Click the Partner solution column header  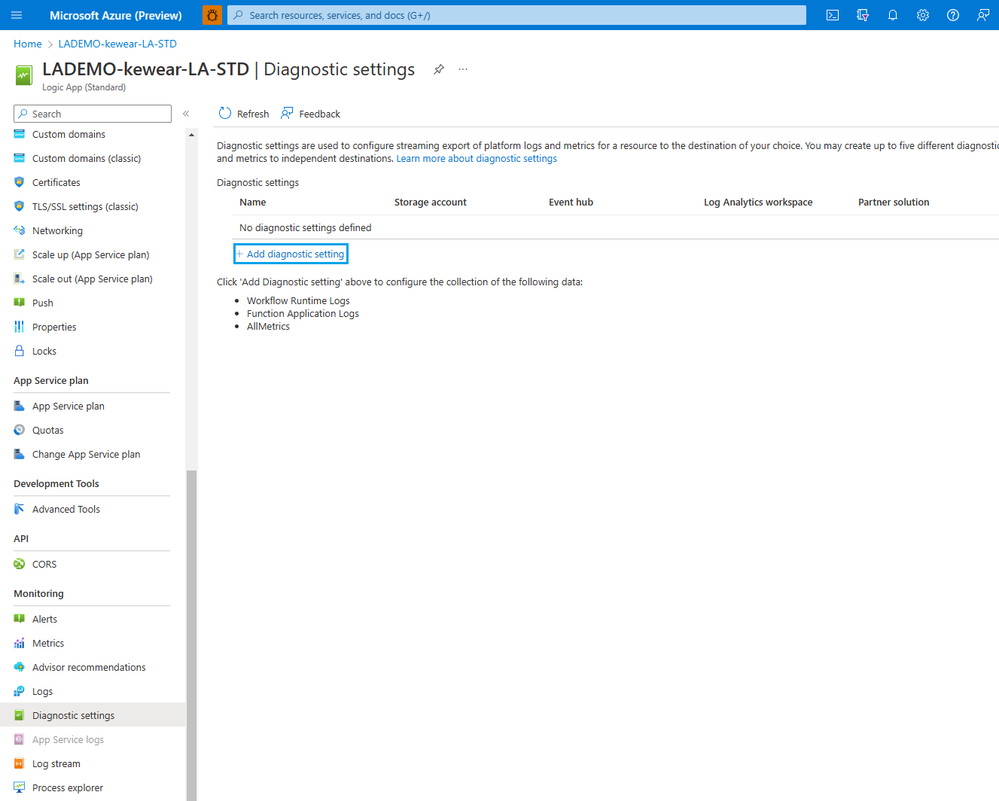[893, 202]
